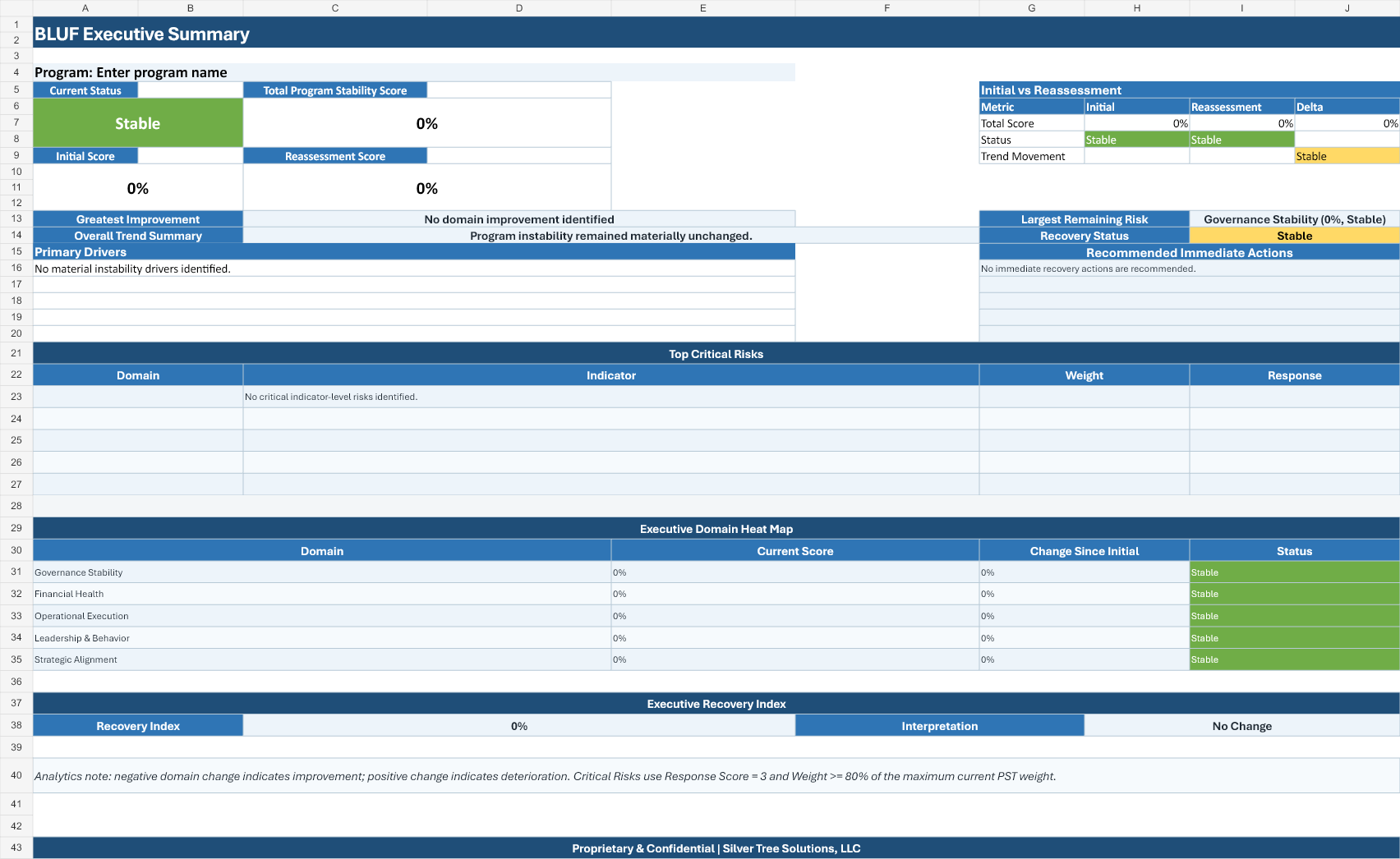Select 'Program instability remained materially unchanged.' cell
Viewport: 1400px width, 859px height.
(611, 236)
